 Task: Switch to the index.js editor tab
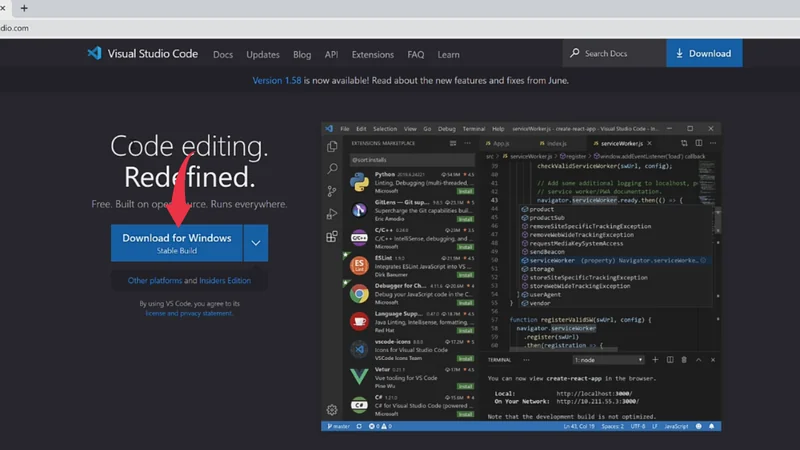[x=556, y=144]
